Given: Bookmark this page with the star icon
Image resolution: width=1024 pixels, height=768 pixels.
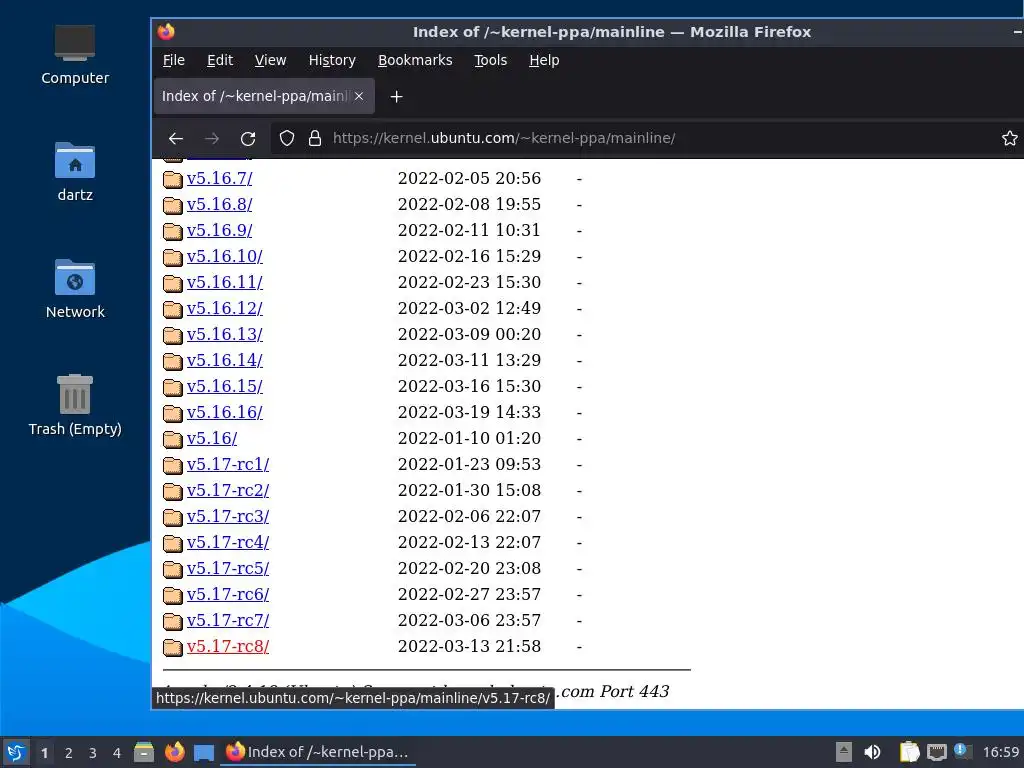Looking at the screenshot, I should (x=1009, y=138).
